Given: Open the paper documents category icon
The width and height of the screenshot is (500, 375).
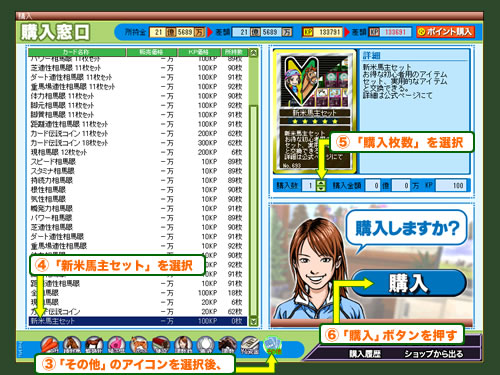Looking at the screenshot, I should 250,345.
